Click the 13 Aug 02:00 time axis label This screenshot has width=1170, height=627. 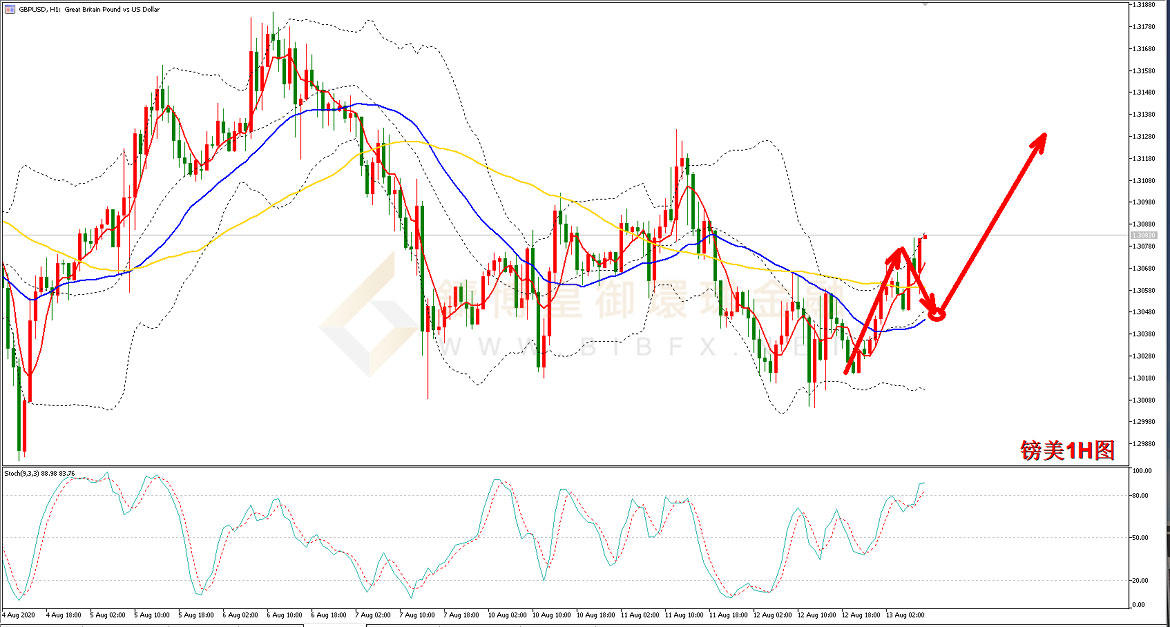905,615
